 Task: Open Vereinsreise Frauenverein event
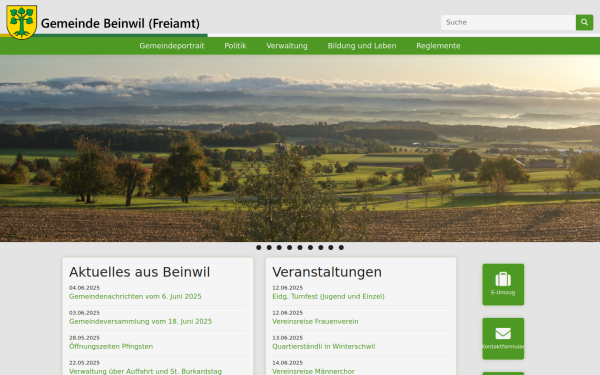(315, 321)
